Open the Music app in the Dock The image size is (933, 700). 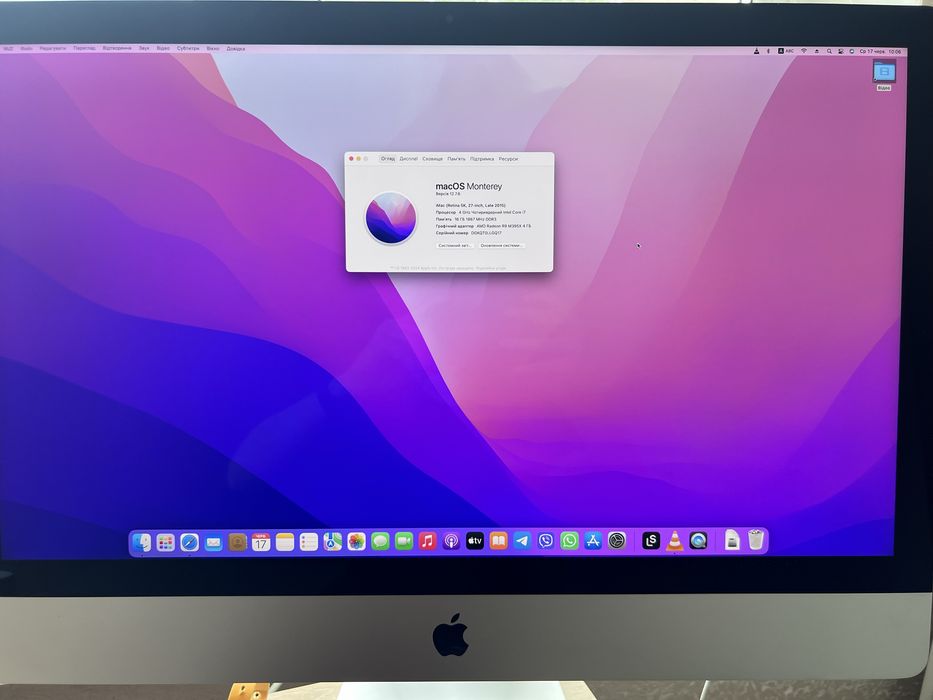pos(427,541)
